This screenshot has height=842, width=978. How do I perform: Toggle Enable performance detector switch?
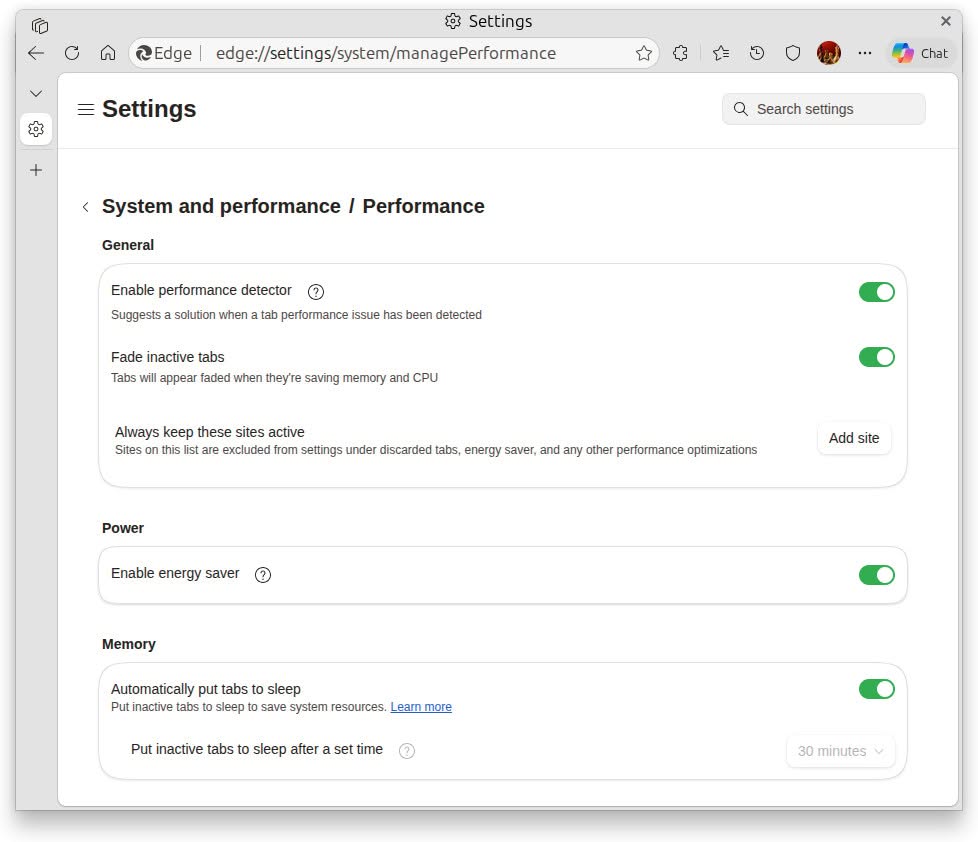[x=876, y=292]
